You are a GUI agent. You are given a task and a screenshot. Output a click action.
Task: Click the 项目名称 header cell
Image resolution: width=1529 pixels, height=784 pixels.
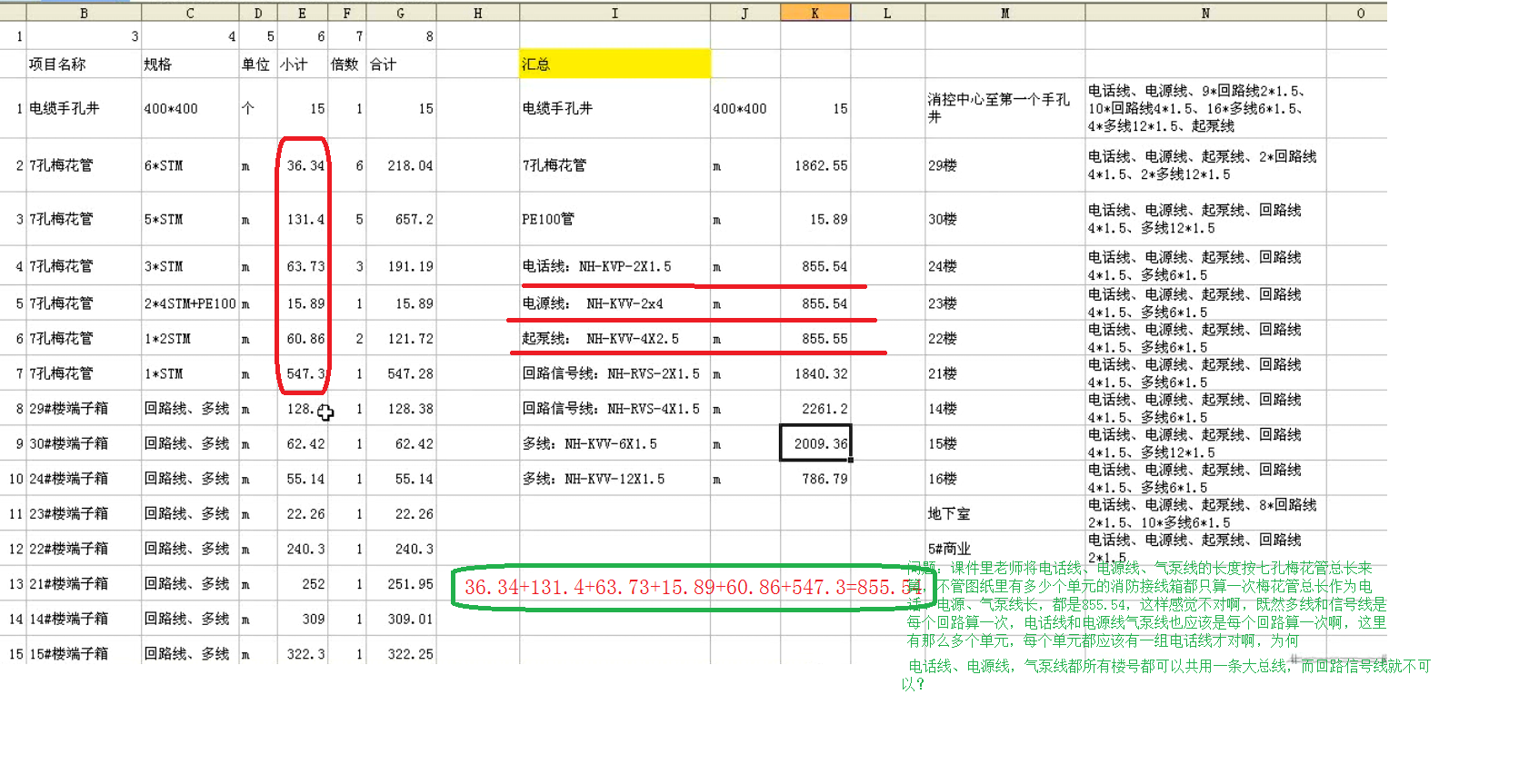pyautogui.click(x=84, y=64)
